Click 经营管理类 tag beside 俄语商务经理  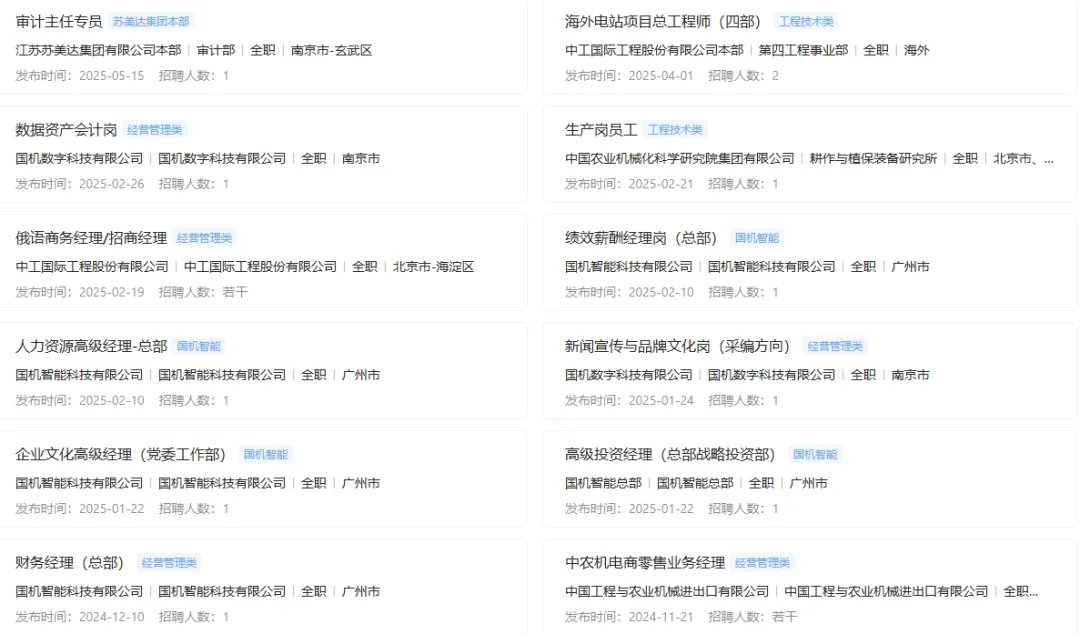point(205,238)
